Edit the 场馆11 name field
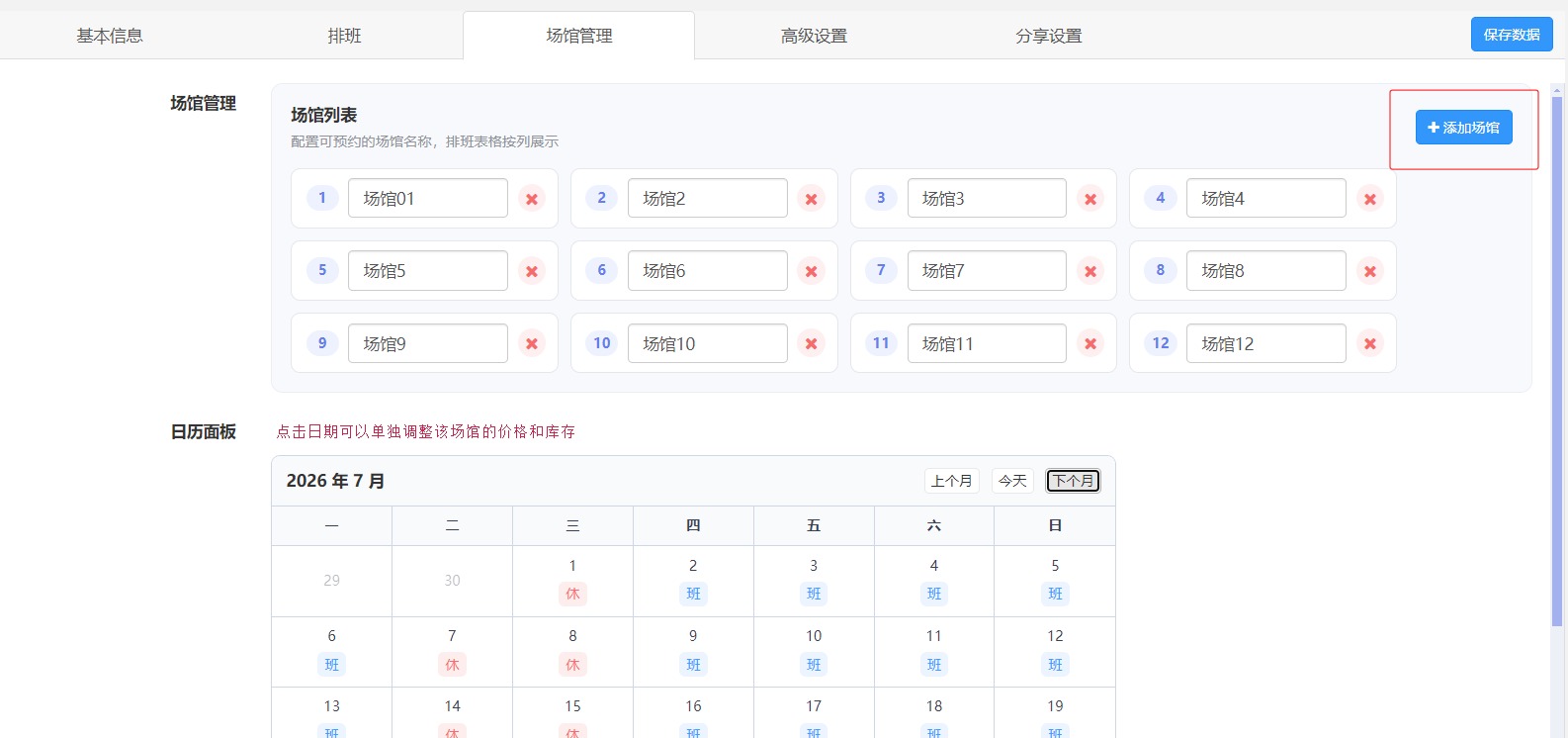Image resolution: width=1568 pixels, height=738 pixels. click(x=987, y=343)
